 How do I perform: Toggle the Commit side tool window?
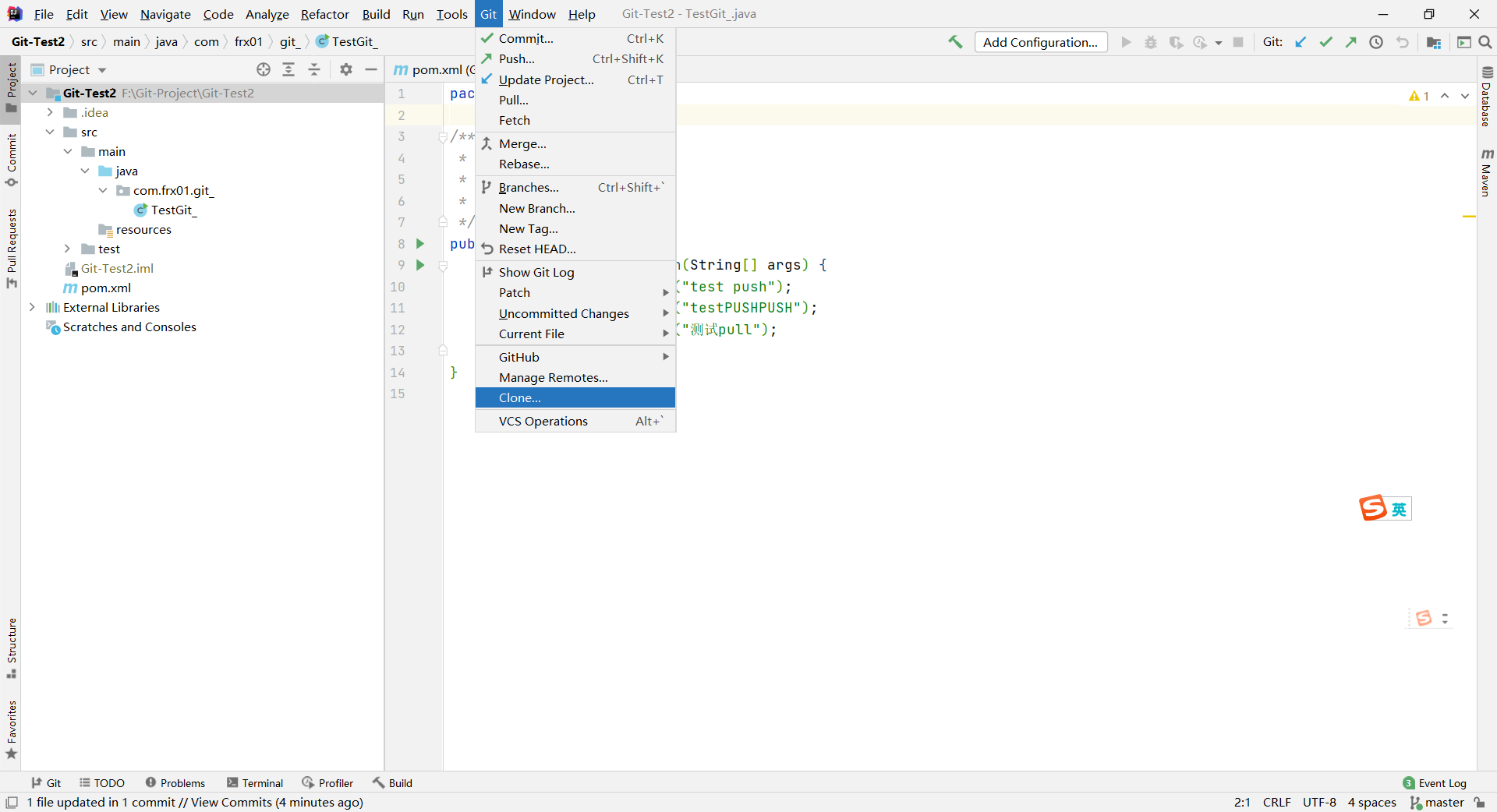coord(11,160)
